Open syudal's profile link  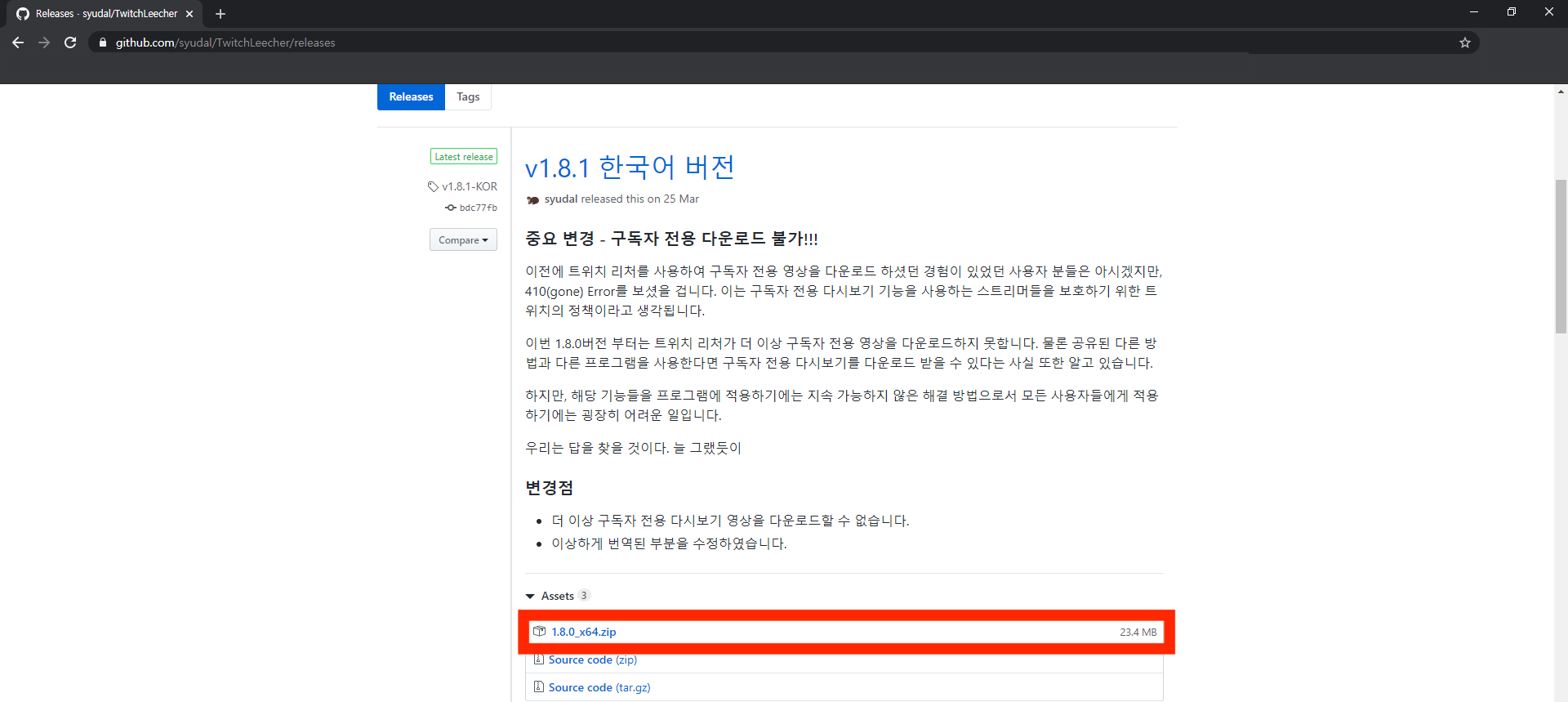tap(561, 199)
